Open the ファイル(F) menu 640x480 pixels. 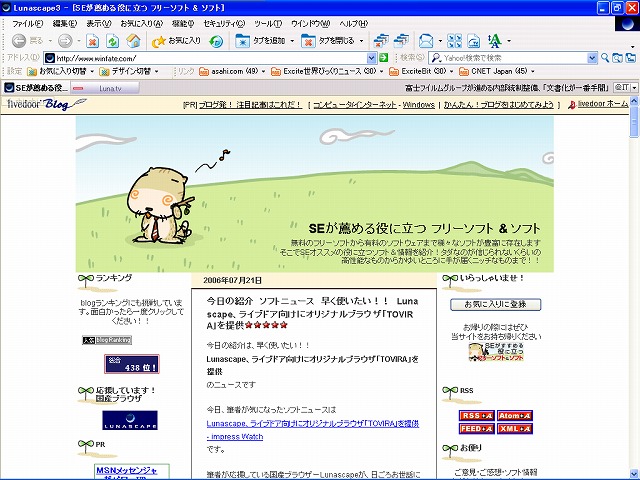click(x=27, y=24)
